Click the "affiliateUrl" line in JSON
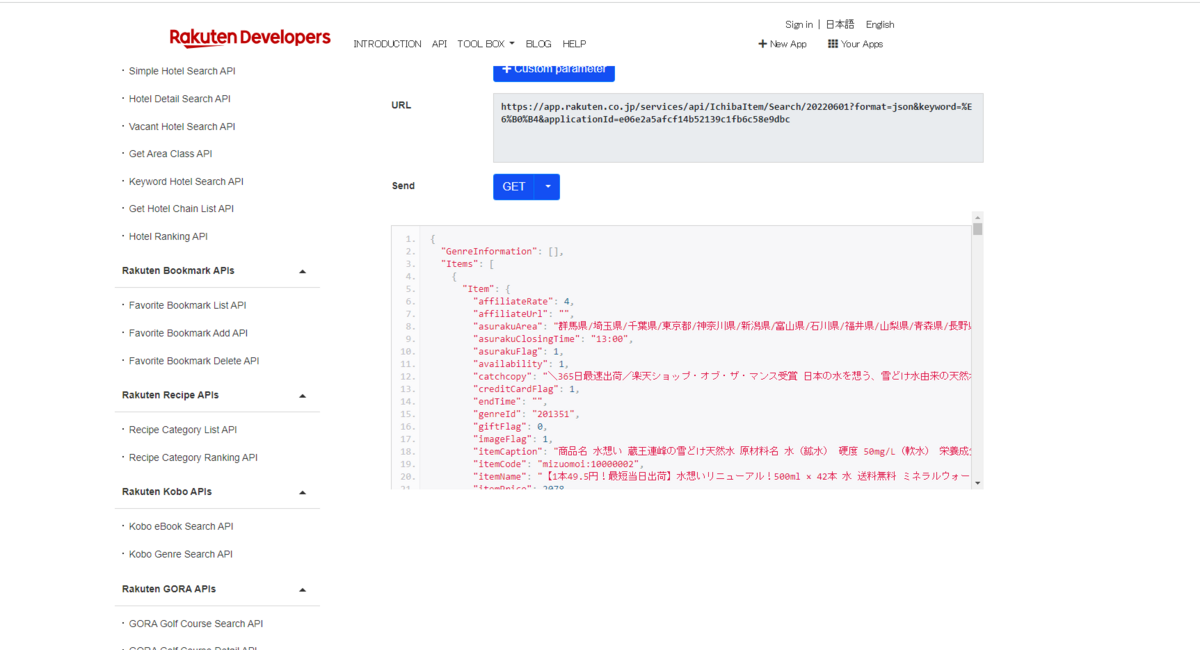 [x=522, y=314]
